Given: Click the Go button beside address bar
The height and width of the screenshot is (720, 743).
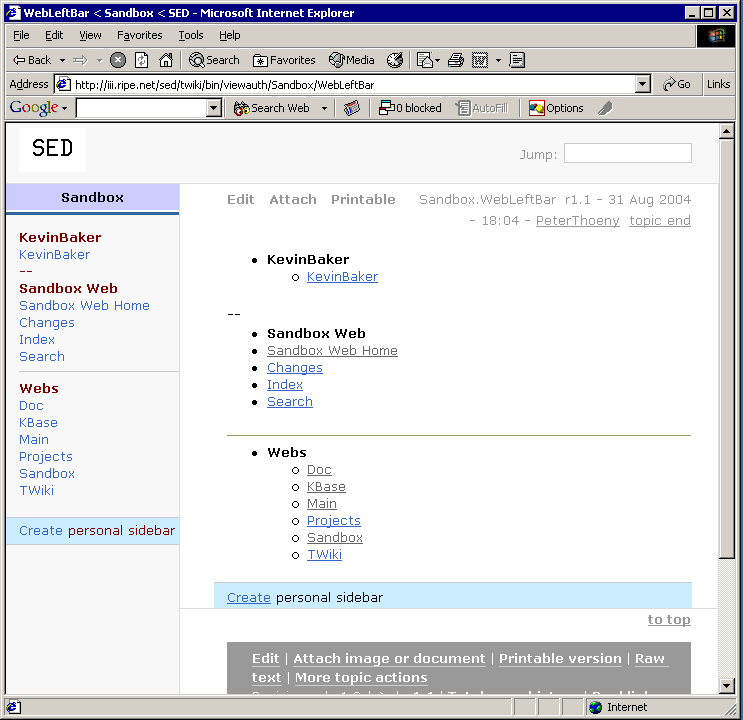Looking at the screenshot, I should point(677,85).
